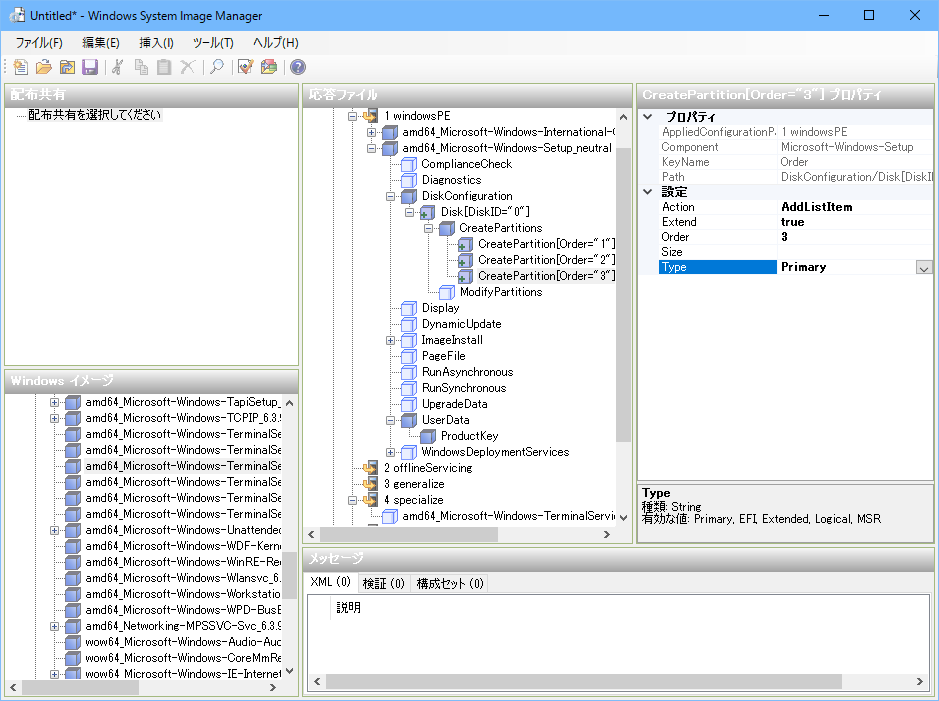939x701 pixels.
Task: Click messages pane horizontal scroll right arrow
Action: click(919, 681)
